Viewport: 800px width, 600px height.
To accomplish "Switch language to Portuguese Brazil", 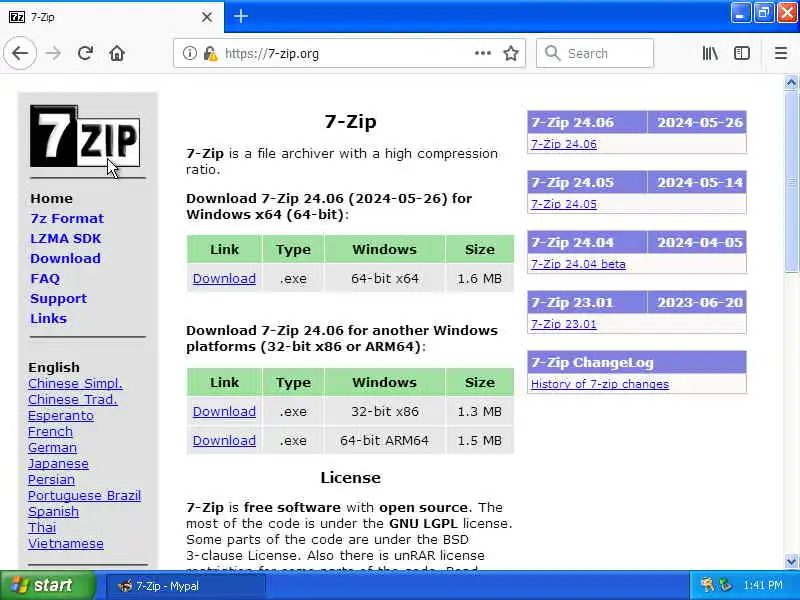I will point(84,495).
